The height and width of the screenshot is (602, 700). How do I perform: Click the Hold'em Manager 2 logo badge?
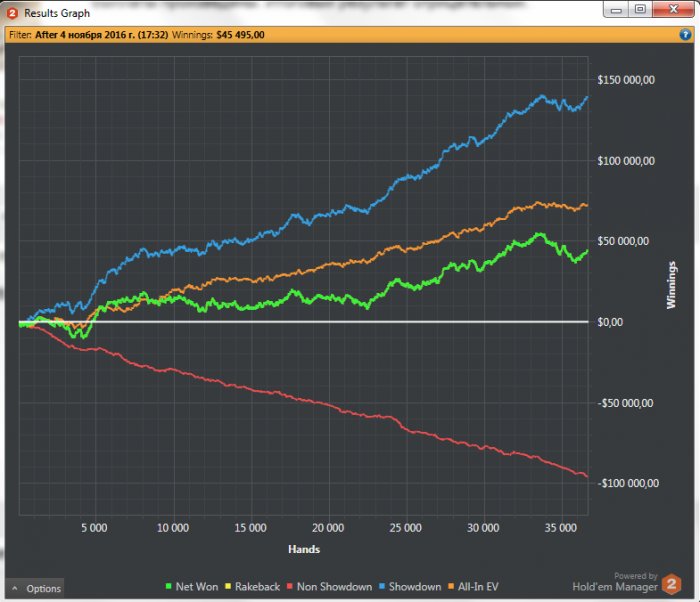(671, 583)
